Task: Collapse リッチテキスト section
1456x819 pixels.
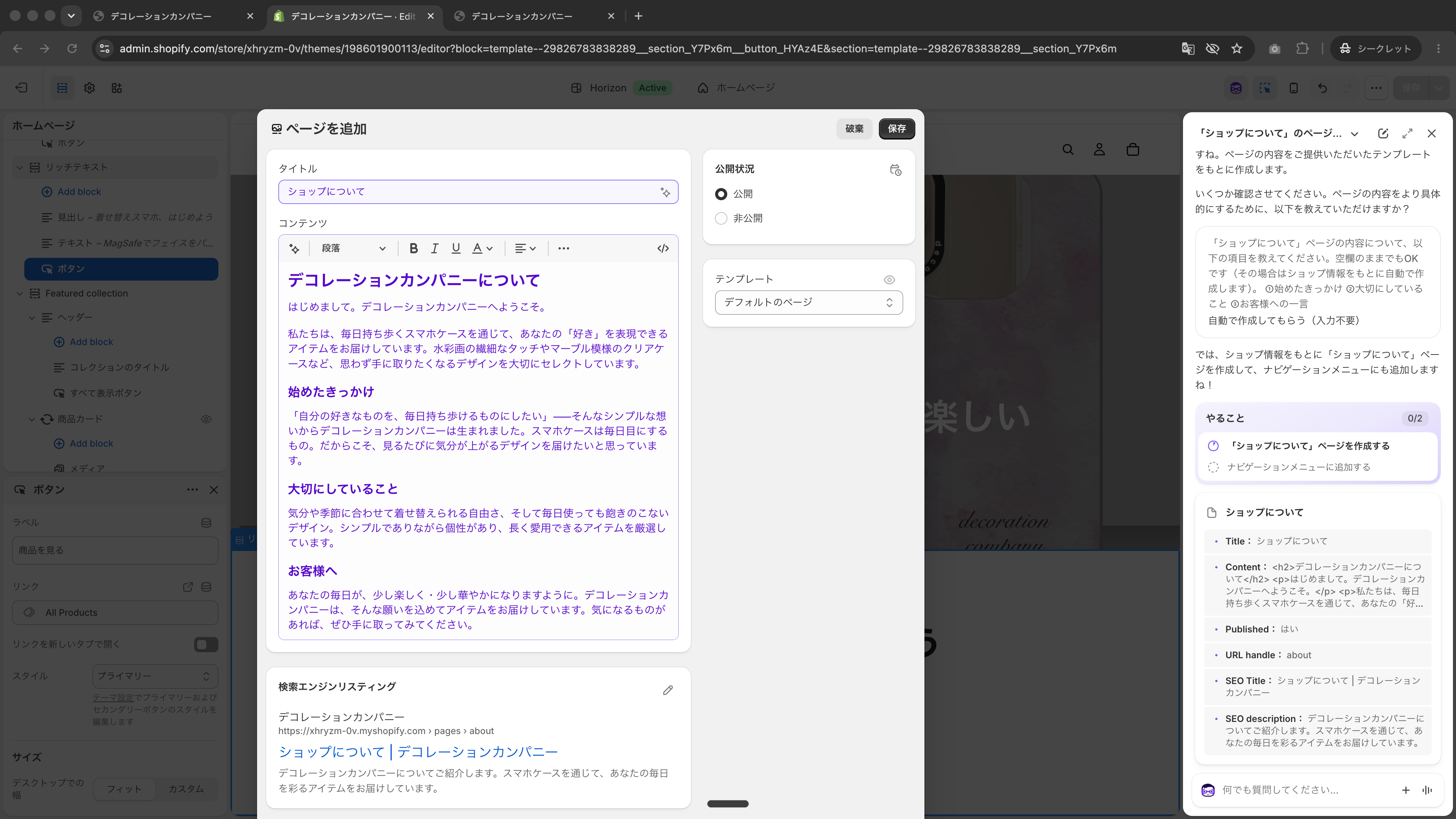Action: click(20, 167)
